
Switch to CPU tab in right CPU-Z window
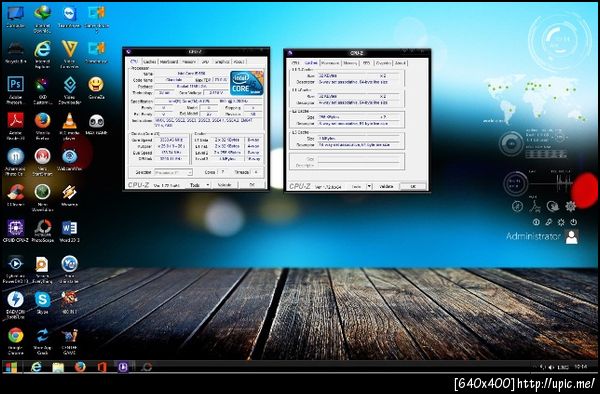pos(295,63)
